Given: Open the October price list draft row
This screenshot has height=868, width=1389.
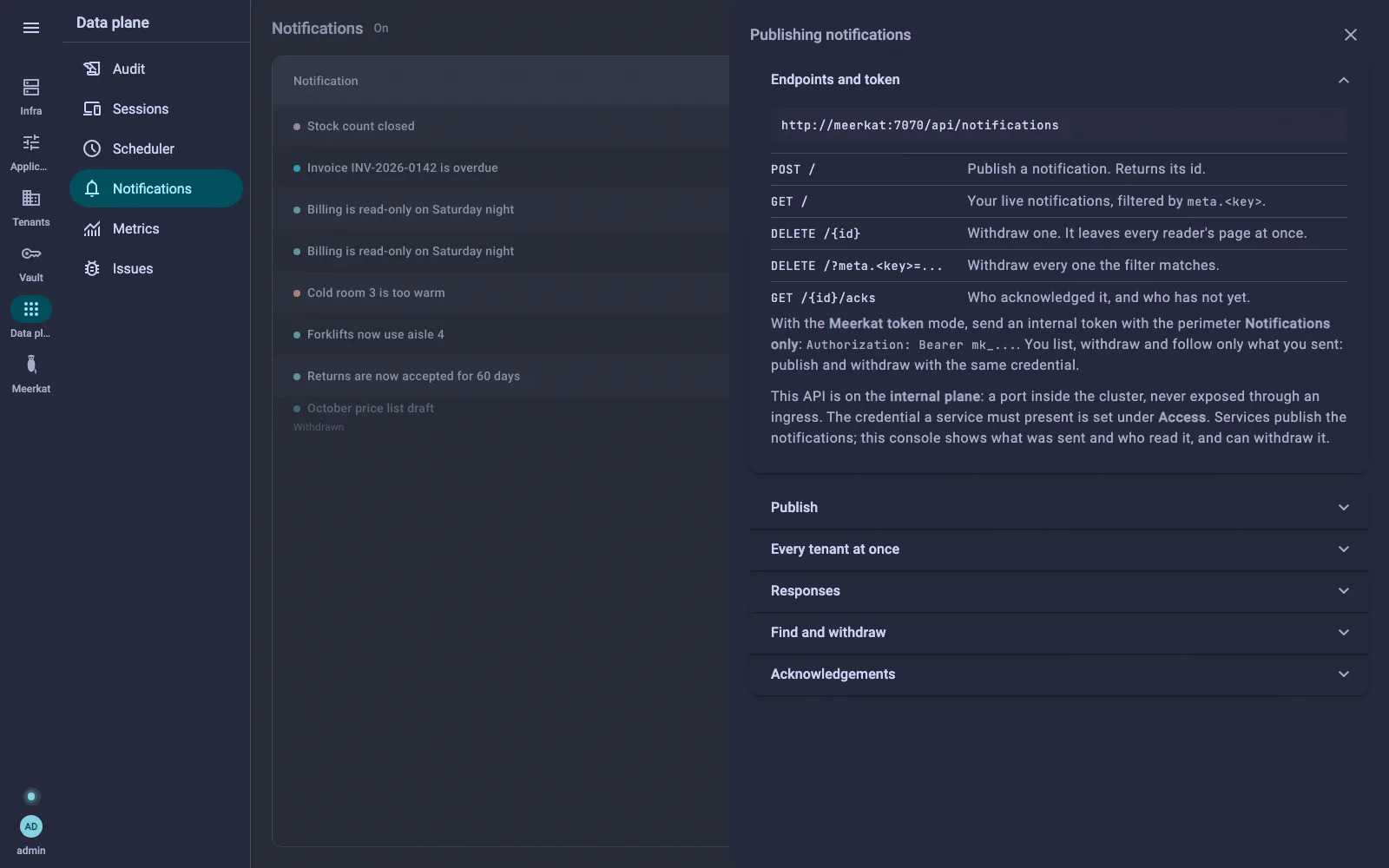Looking at the screenshot, I should (501, 417).
